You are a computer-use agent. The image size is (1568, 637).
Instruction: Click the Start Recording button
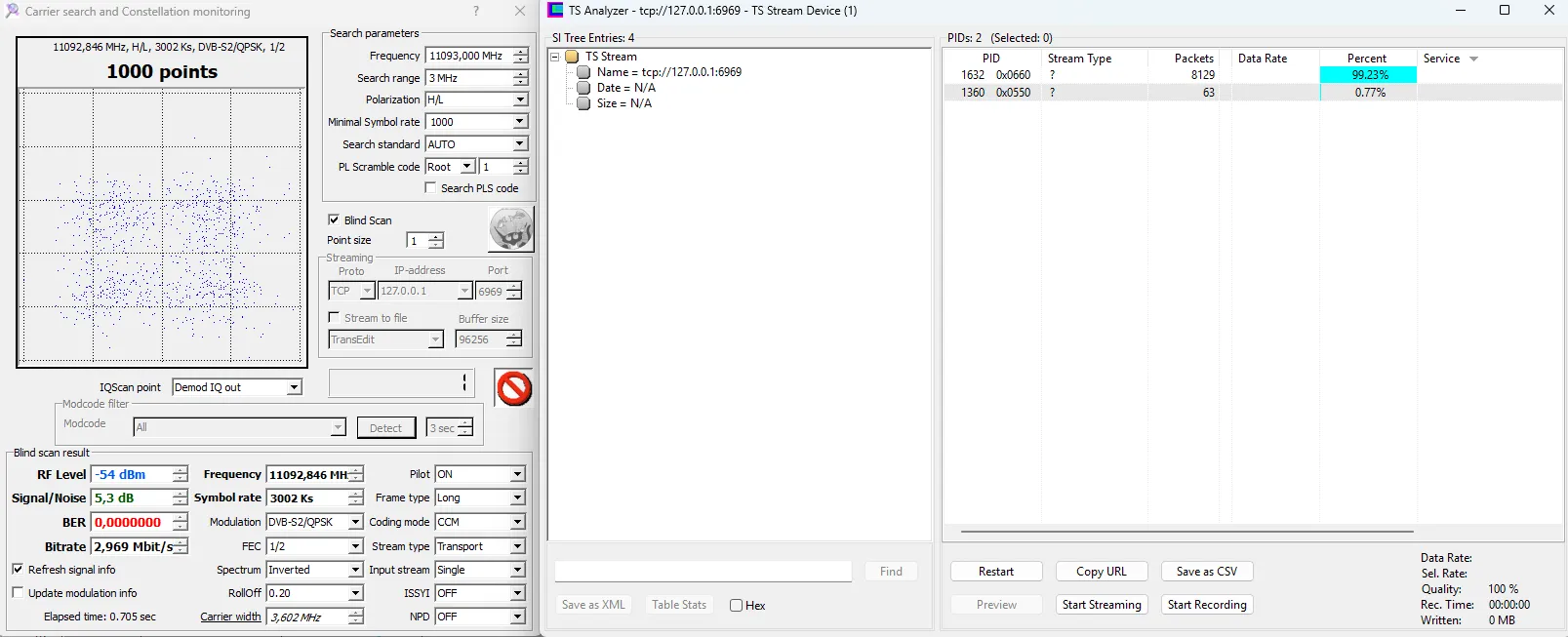[1206, 605]
